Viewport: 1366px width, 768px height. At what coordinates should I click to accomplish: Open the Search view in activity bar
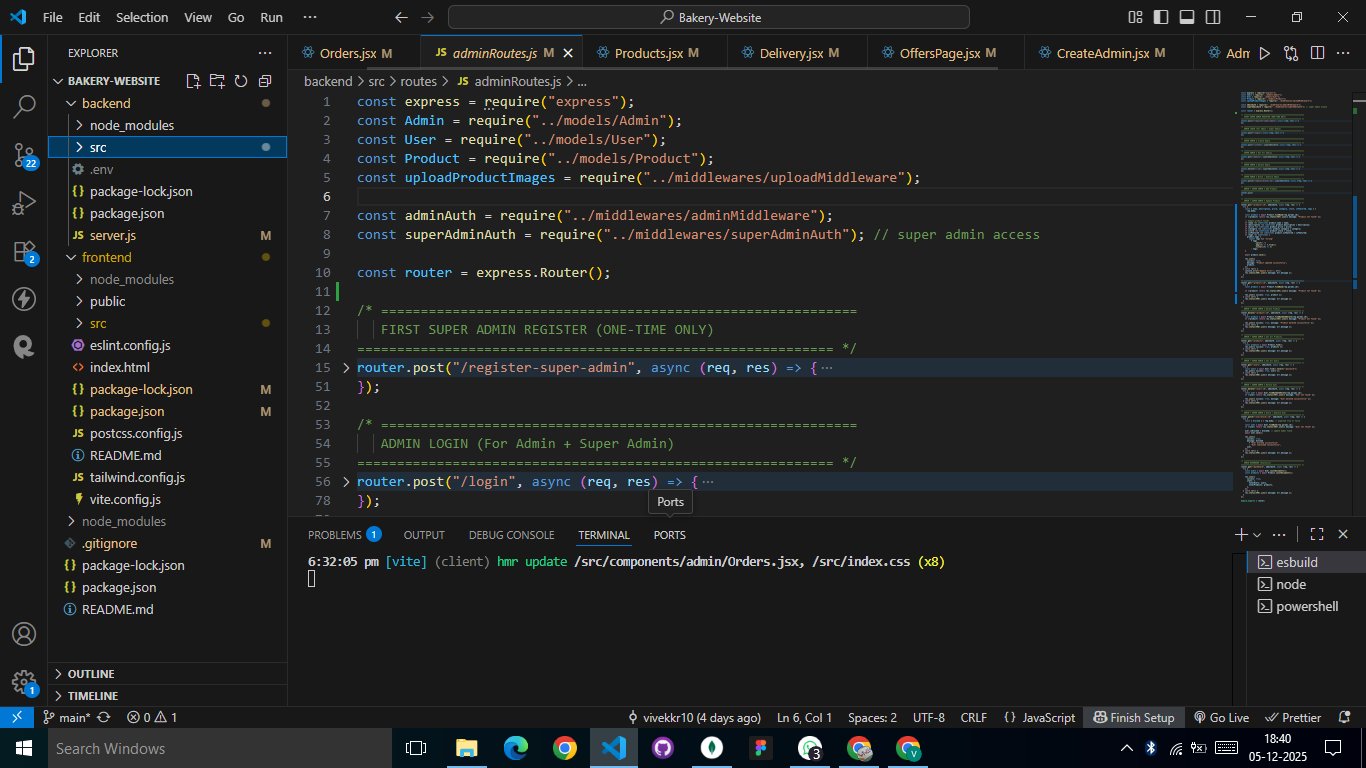click(x=23, y=106)
